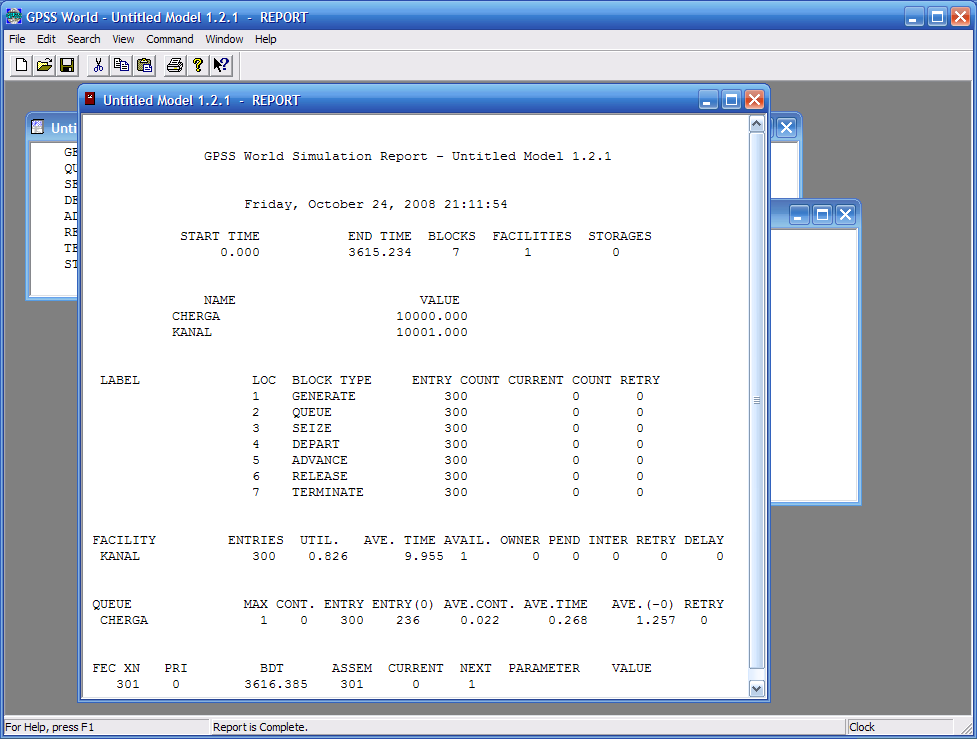
Task: Click the RELEASE block type row
Action: pos(320,477)
